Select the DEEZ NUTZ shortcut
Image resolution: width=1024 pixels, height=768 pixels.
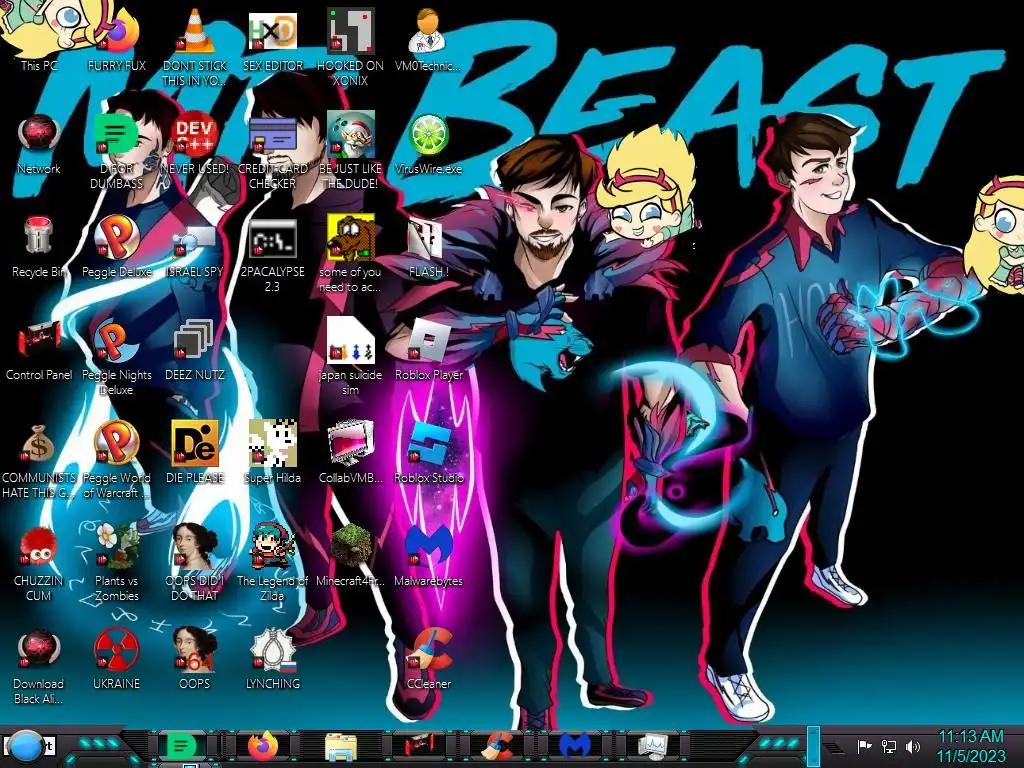pos(195,351)
